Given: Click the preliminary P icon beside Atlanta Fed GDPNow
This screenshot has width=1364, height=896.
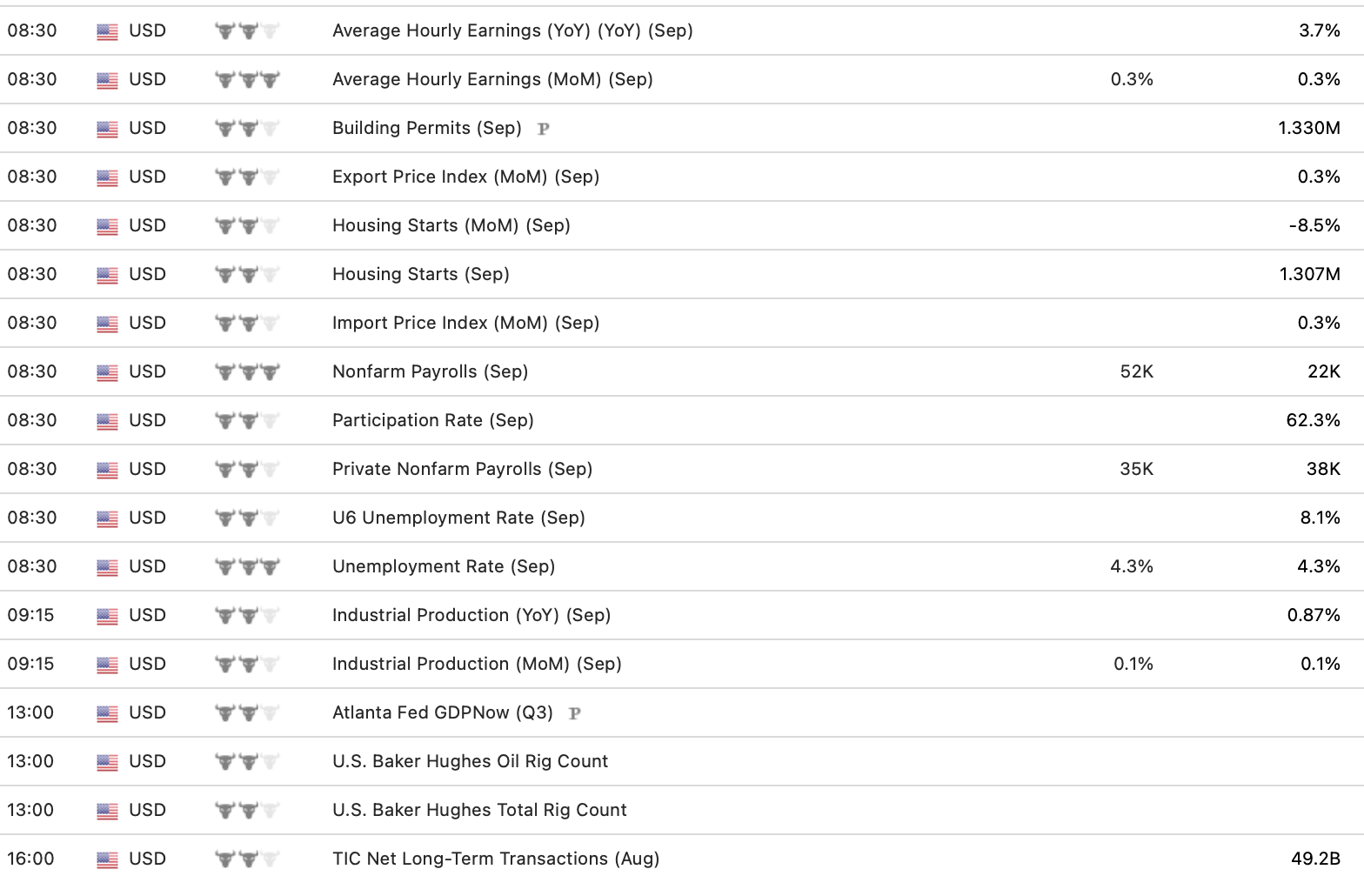Looking at the screenshot, I should [574, 713].
